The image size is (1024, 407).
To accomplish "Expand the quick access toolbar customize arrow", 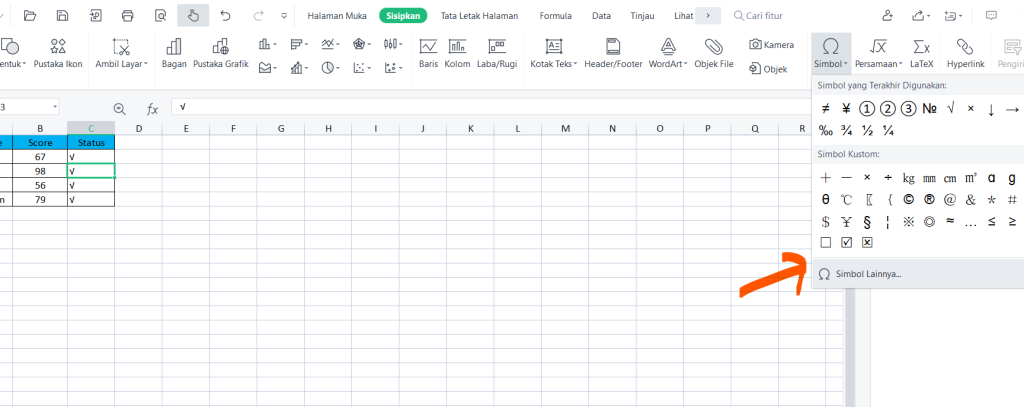I will [x=284, y=15].
